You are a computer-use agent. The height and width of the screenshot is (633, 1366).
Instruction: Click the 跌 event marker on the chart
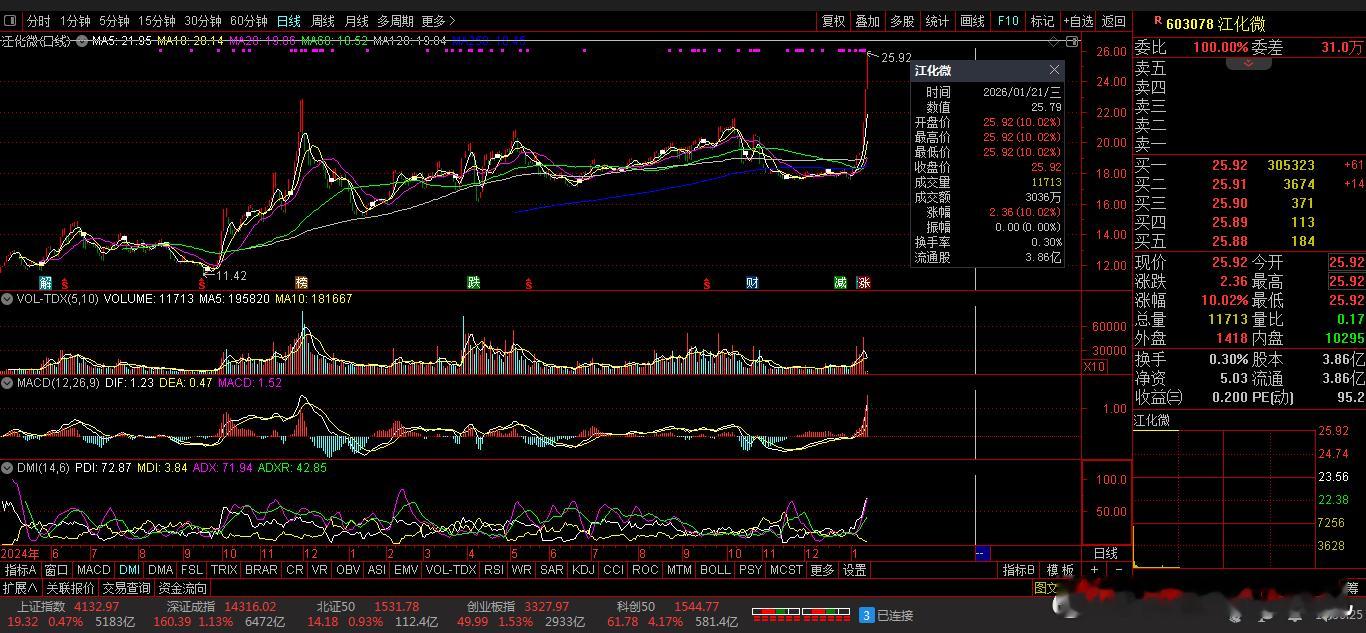[473, 283]
